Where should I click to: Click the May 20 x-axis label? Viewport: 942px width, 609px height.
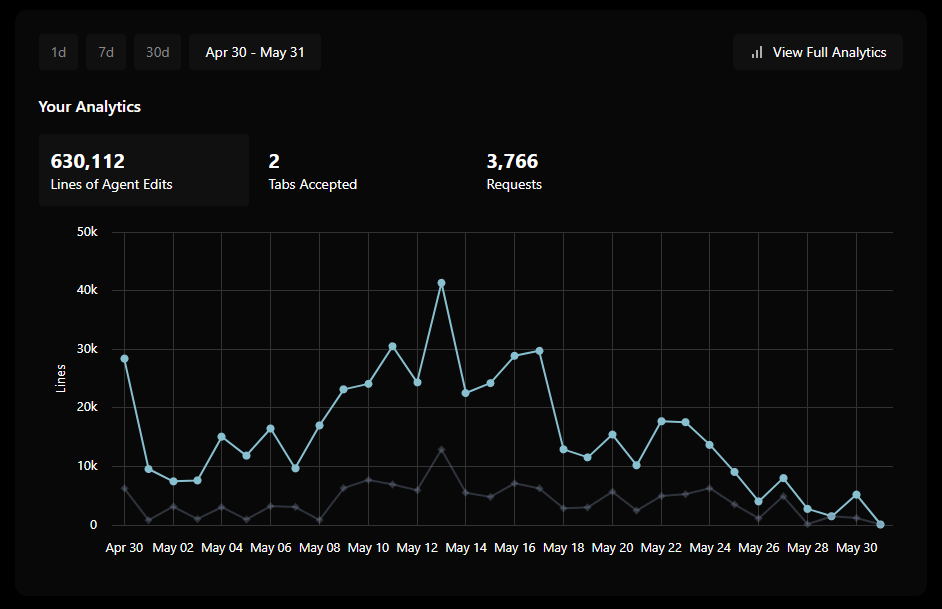(x=612, y=548)
